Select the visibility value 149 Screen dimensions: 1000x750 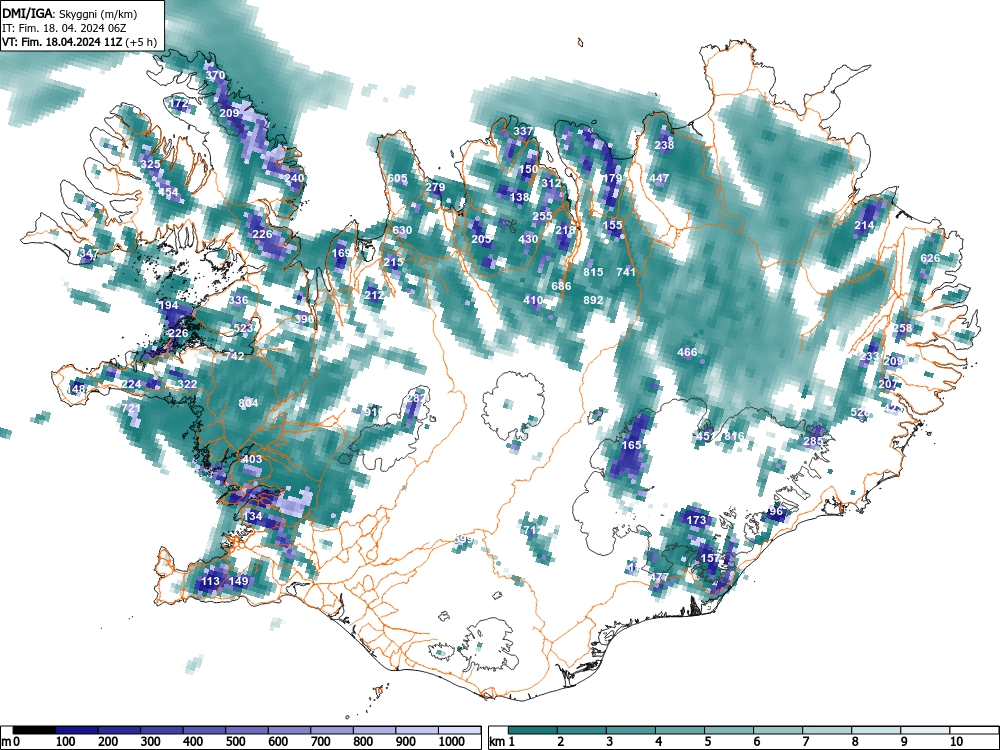coord(239,581)
